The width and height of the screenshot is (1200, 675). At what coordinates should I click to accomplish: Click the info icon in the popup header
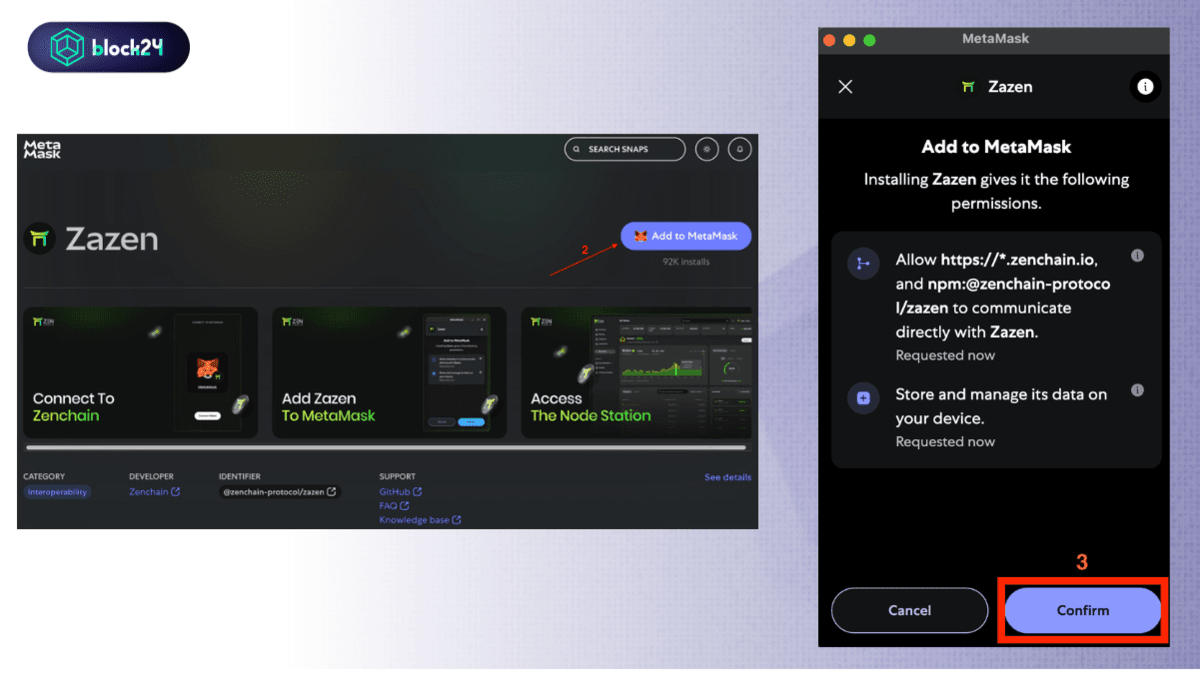point(1145,87)
